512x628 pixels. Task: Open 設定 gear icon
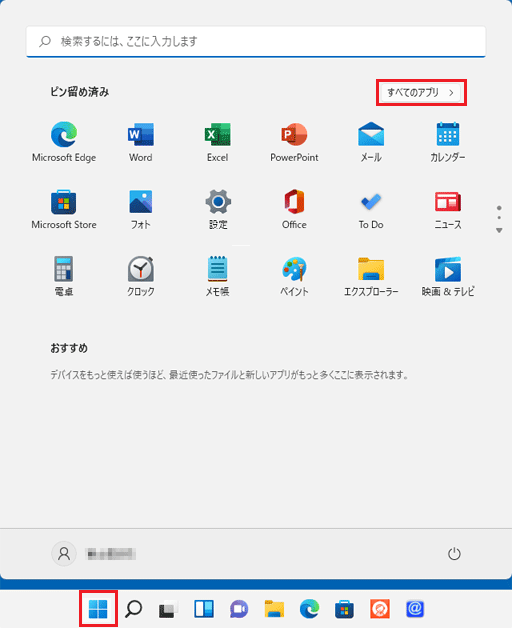(218, 209)
